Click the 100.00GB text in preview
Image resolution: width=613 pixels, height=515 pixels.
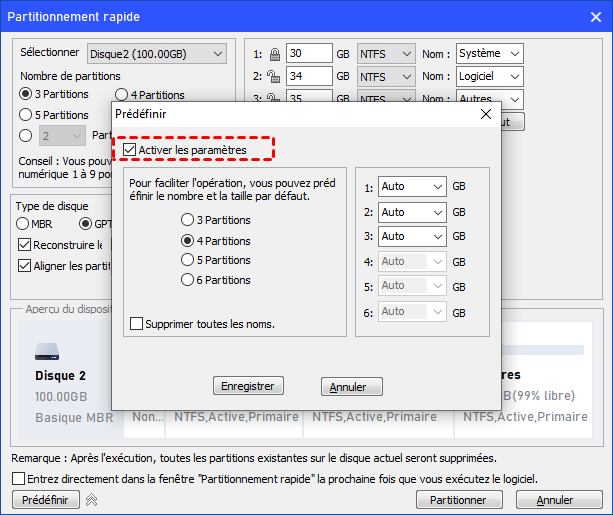coord(61,397)
